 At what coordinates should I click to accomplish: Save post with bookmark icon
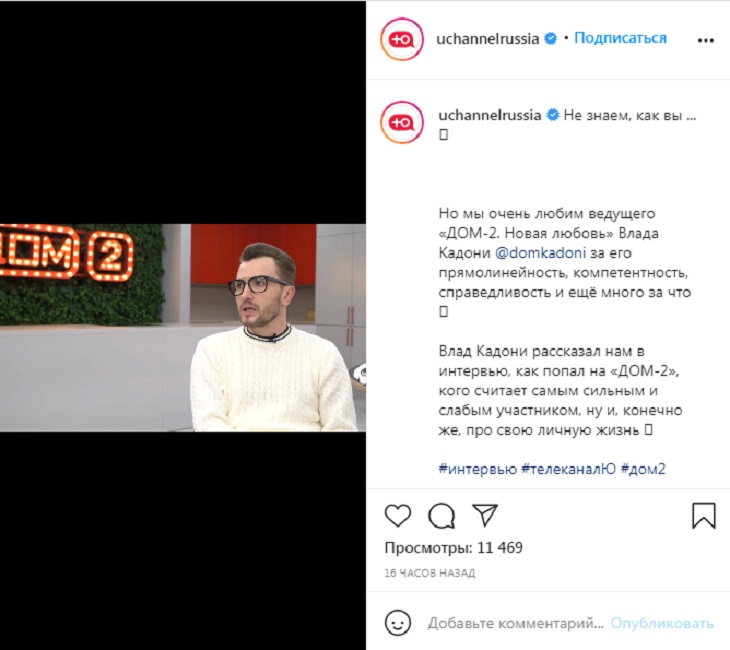703,515
